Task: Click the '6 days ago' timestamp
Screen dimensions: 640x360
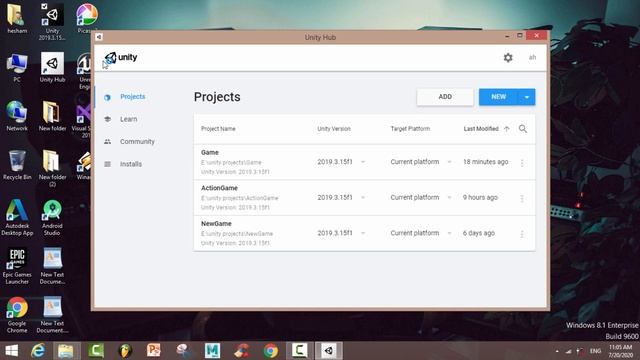Action: click(x=478, y=233)
